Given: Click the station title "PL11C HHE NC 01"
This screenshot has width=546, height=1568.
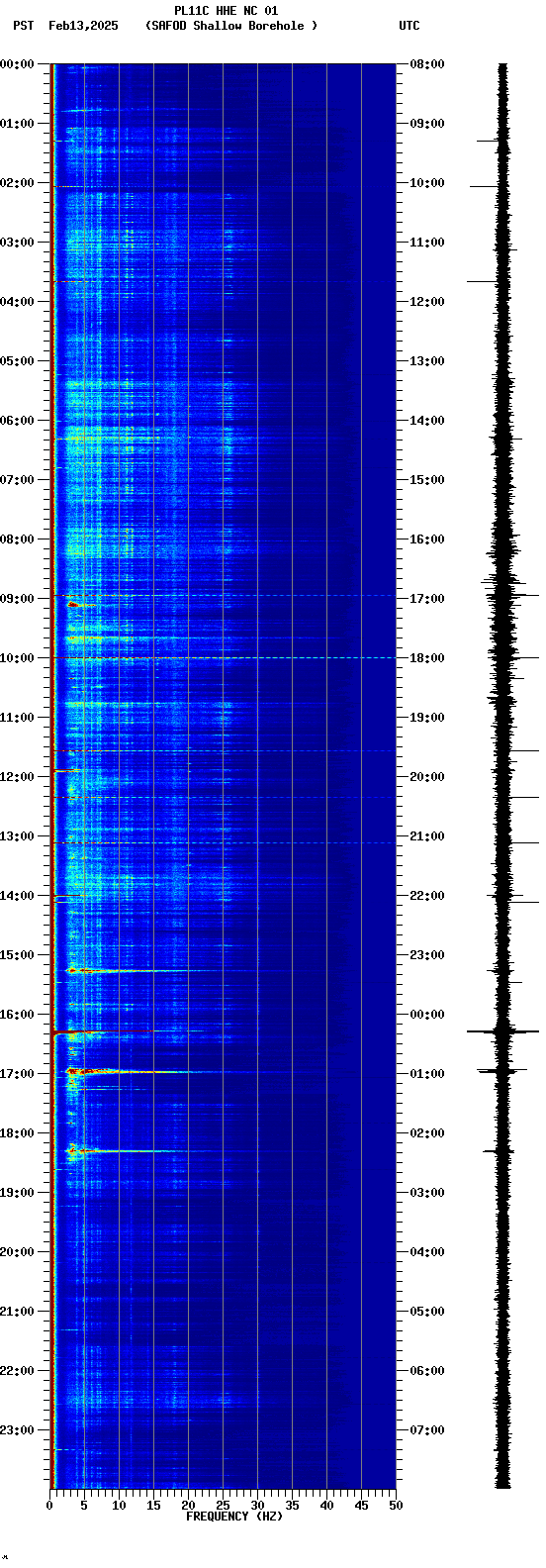Looking at the screenshot, I should coord(227,11).
